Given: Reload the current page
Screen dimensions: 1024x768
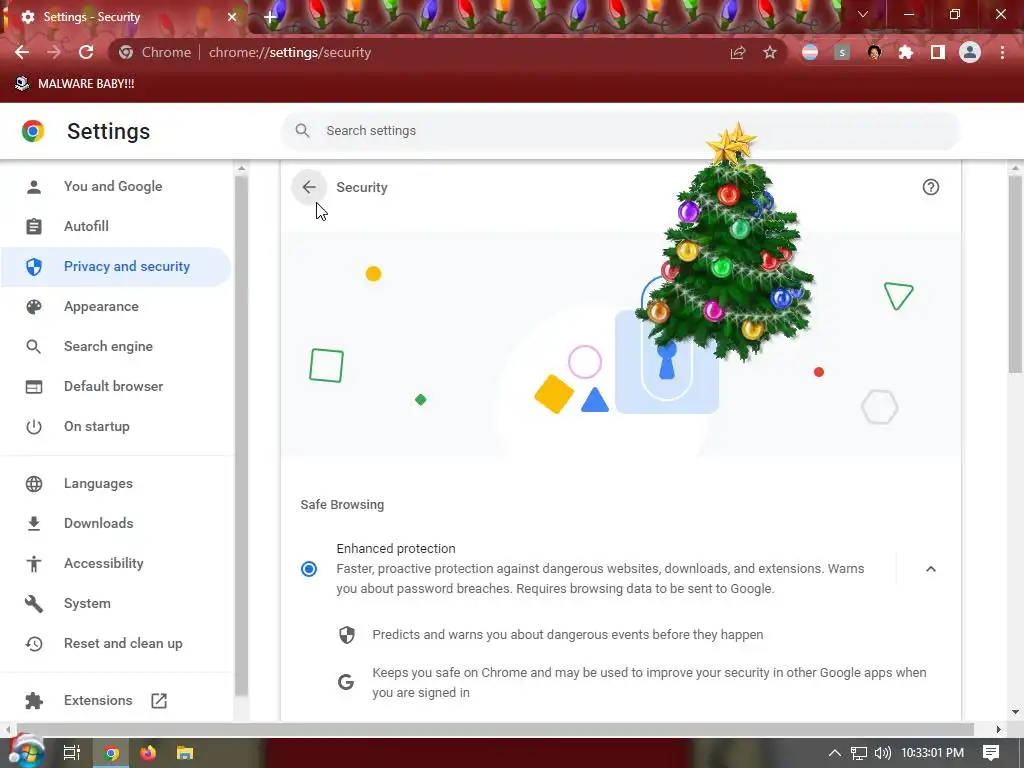Looking at the screenshot, I should coord(86,52).
